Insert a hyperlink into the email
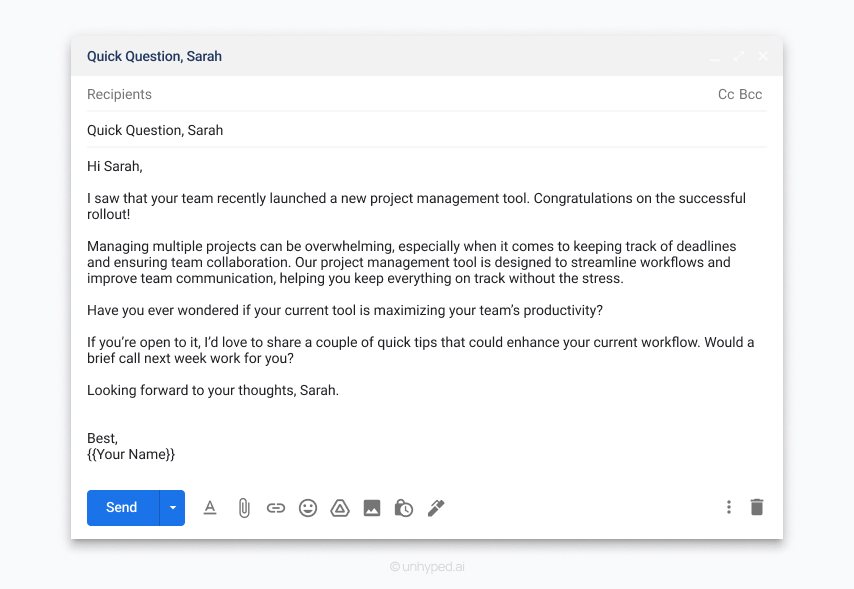Image resolution: width=854 pixels, height=589 pixels. point(276,508)
